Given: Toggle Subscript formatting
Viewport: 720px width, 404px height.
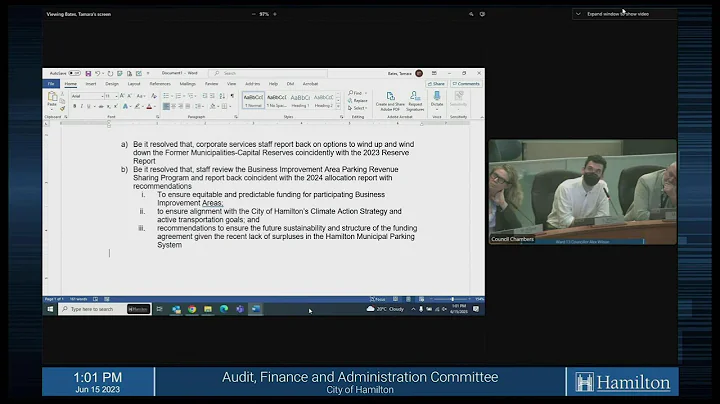Looking at the screenshot, I should tap(109, 107).
